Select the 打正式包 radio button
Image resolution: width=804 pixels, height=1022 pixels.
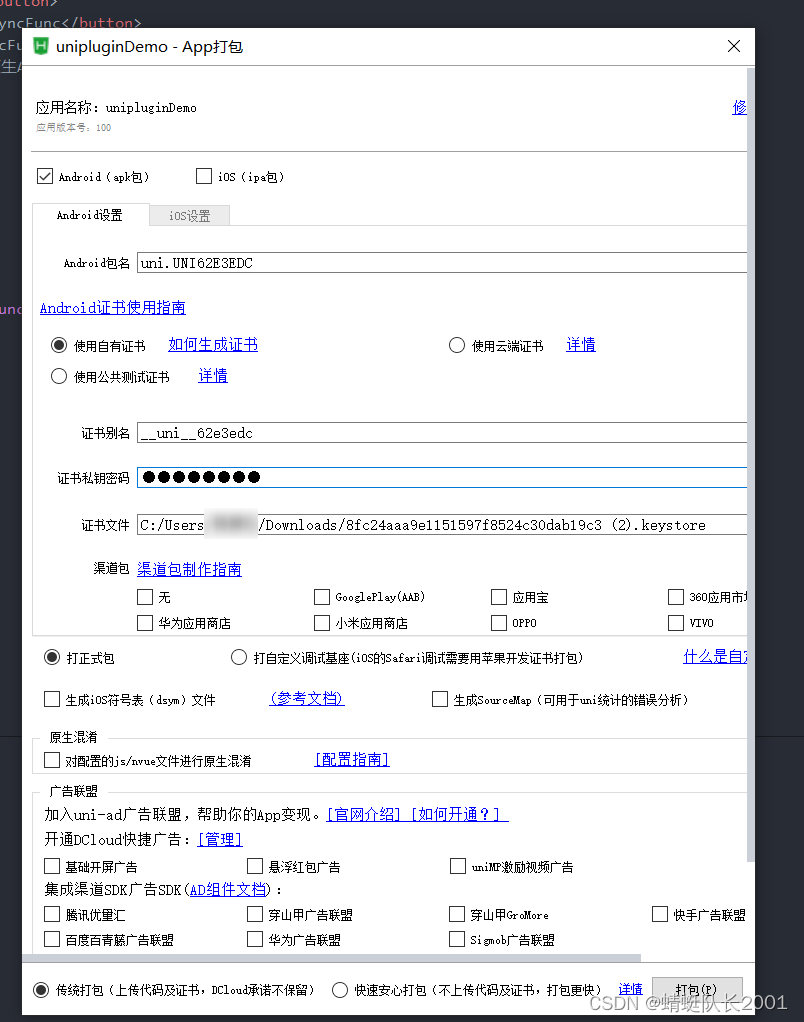[52, 658]
